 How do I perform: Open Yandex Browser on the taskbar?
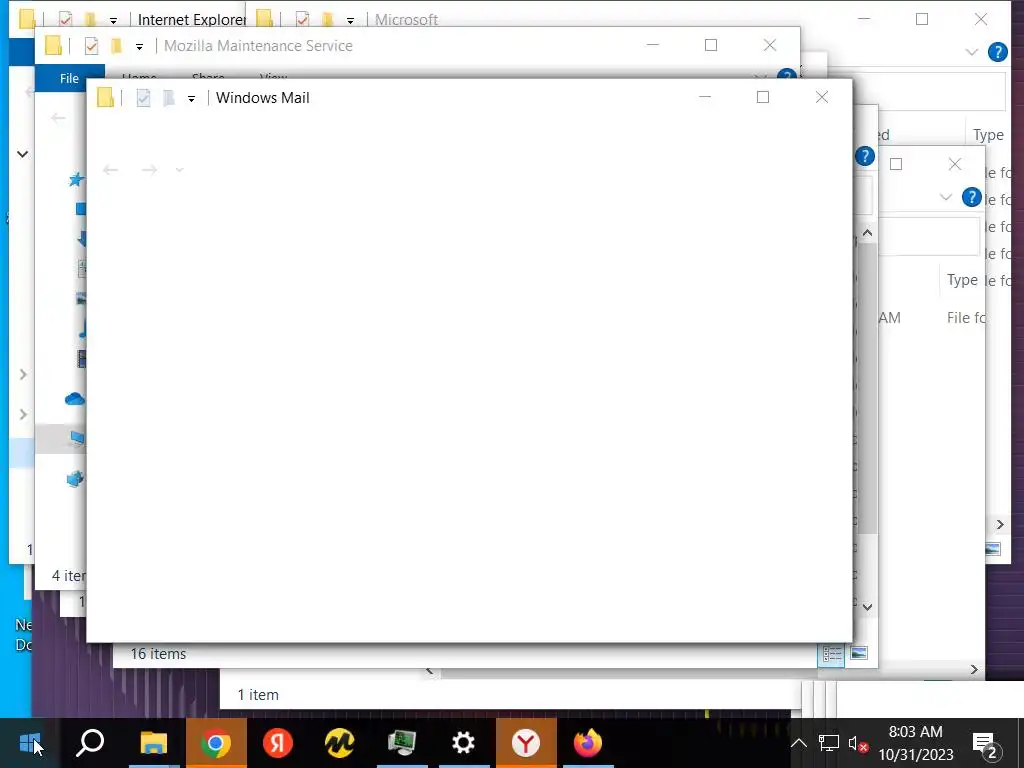(x=526, y=743)
